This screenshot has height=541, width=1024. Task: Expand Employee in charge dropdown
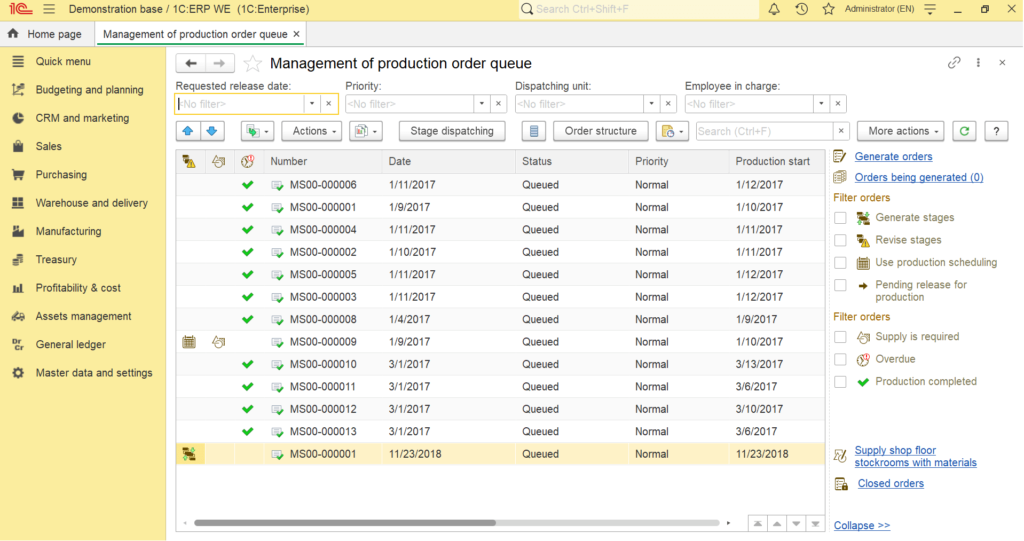[821, 104]
